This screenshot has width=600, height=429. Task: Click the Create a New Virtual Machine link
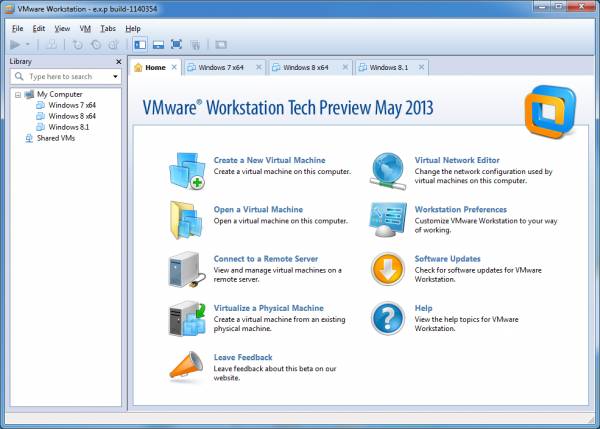click(x=269, y=160)
